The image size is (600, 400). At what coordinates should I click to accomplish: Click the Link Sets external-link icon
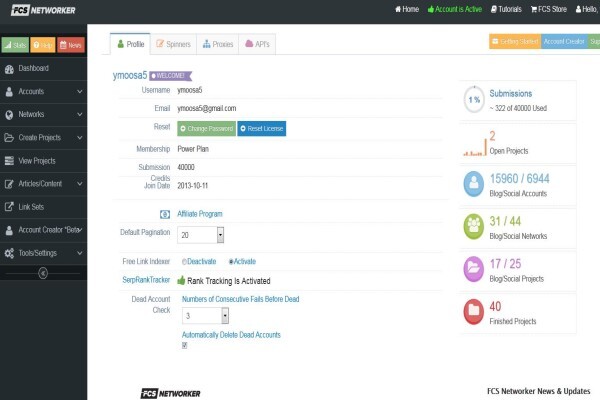point(9,207)
